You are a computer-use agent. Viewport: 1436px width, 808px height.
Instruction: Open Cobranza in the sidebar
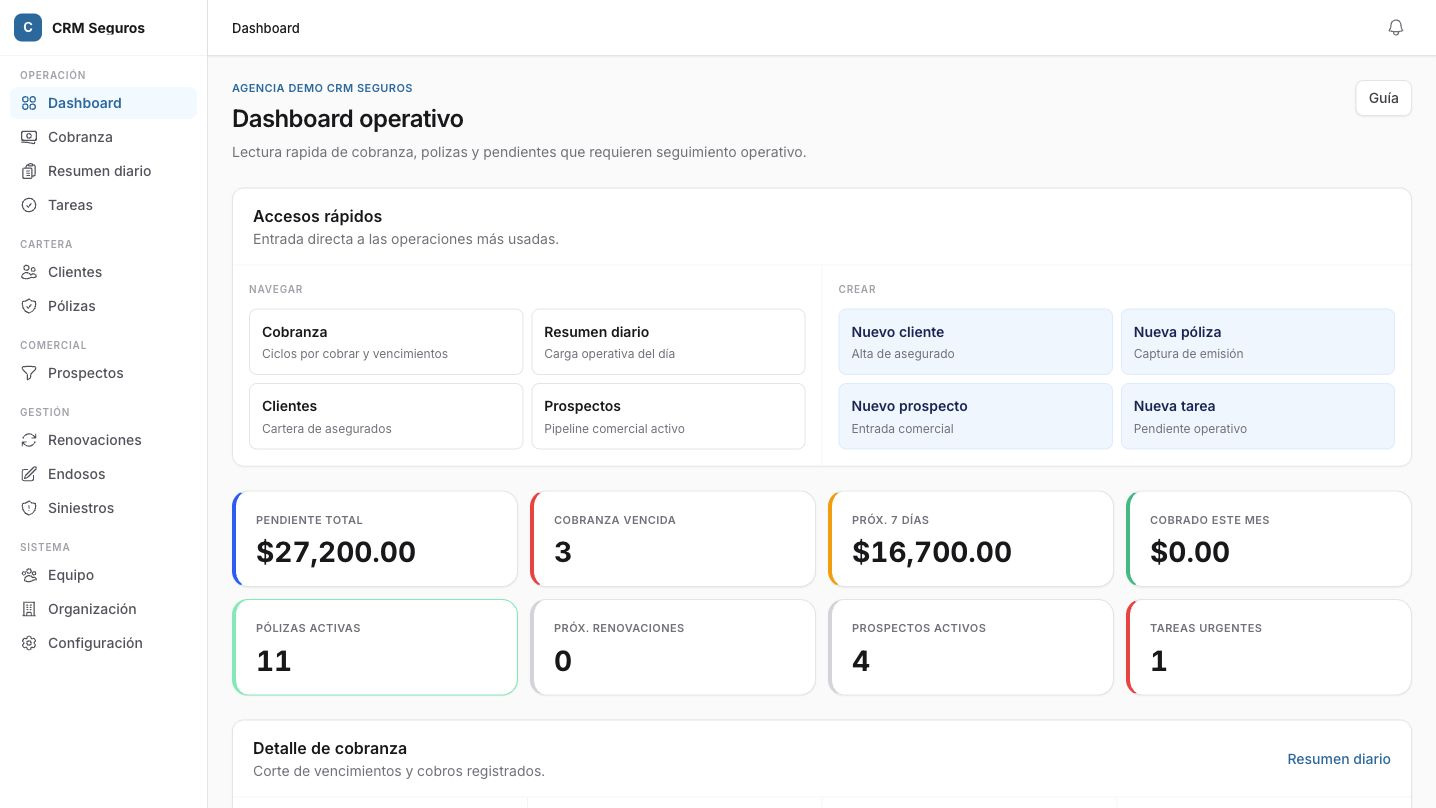(x=103, y=137)
